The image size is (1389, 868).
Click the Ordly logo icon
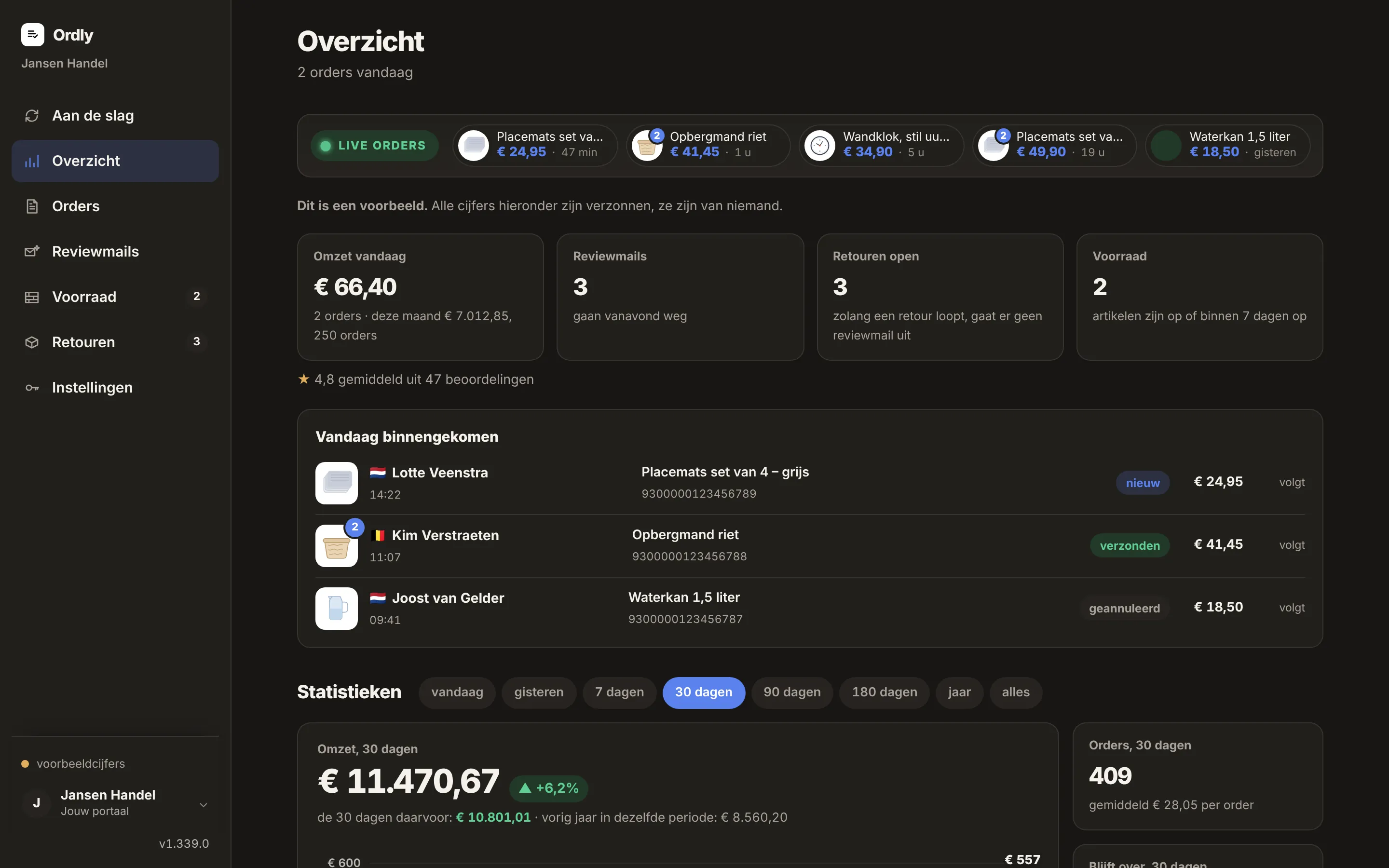[x=33, y=34]
